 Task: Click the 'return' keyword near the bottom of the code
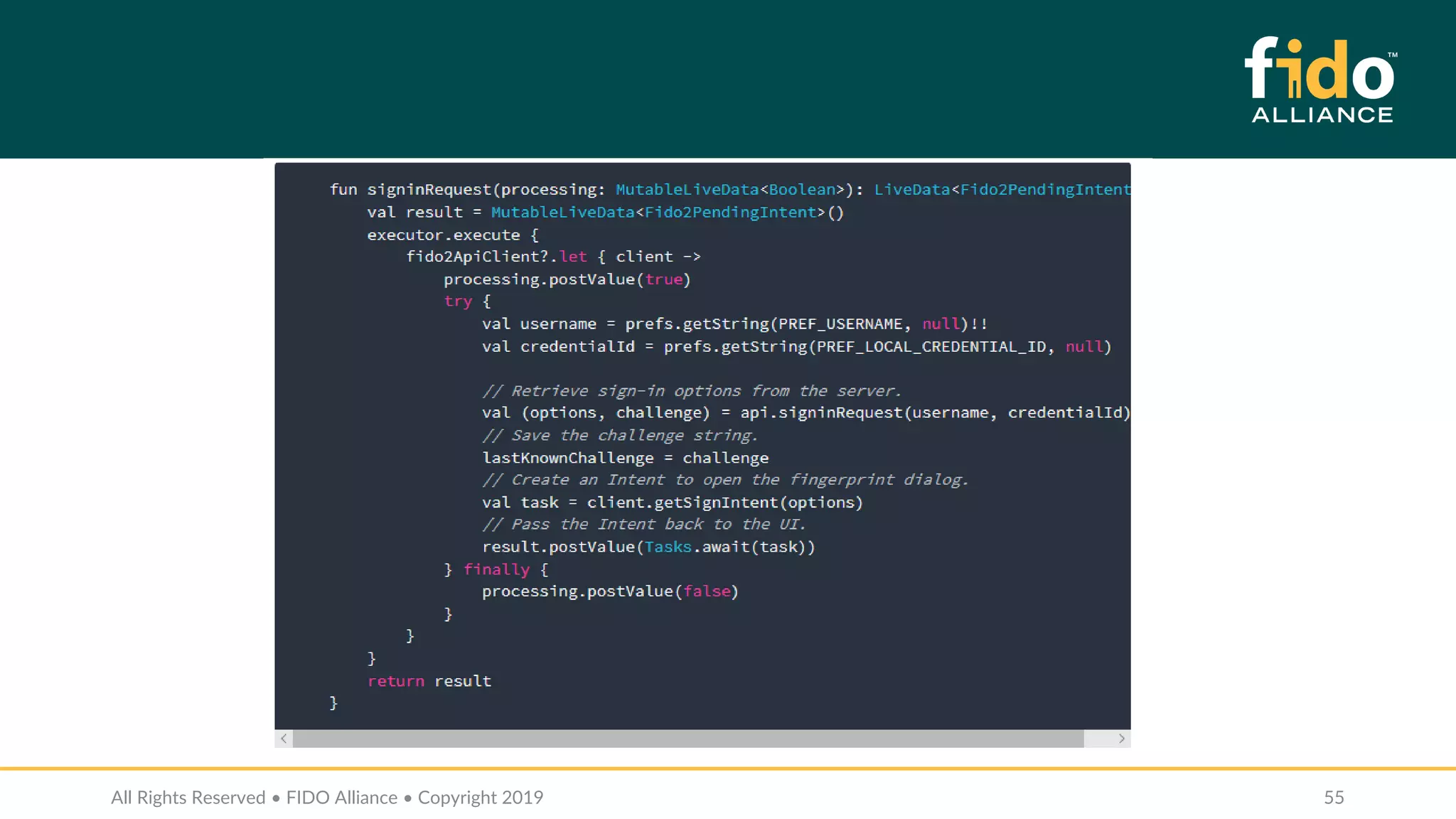click(x=396, y=681)
